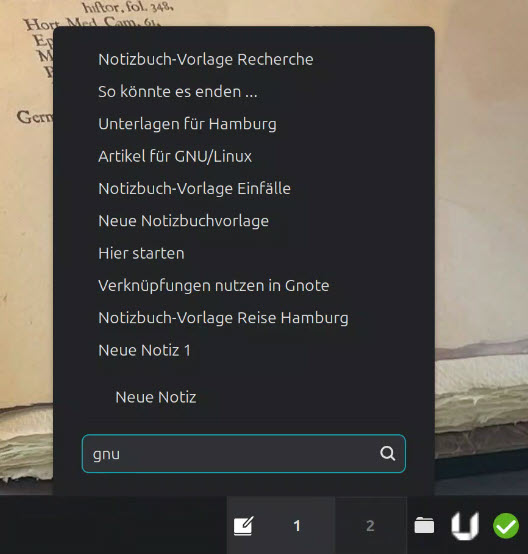
Task: Open the Hier starten note
Action: pos(141,253)
